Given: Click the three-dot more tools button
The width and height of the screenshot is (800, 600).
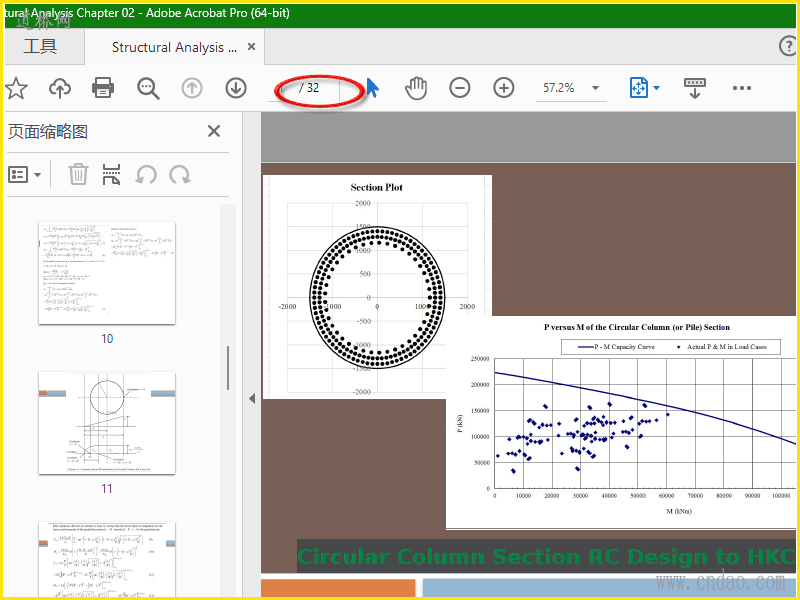Looking at the screenshot, I should click(x=741, y=88).
